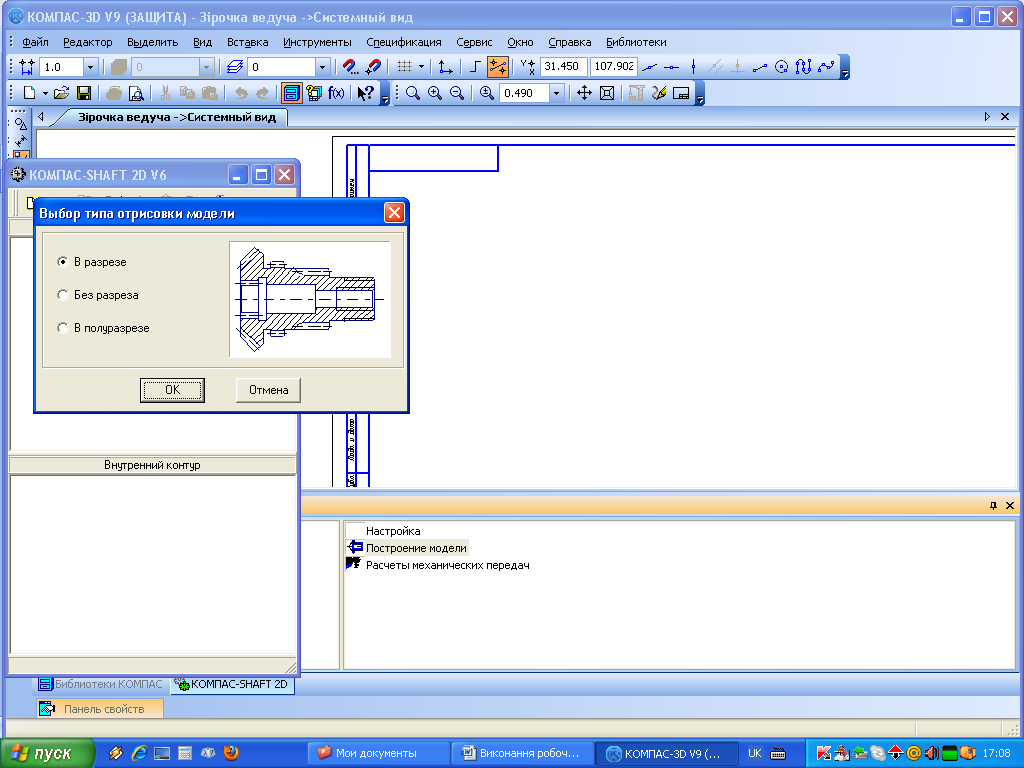Open 'Мои документы' from the taskbar

[x=376, y=753]
